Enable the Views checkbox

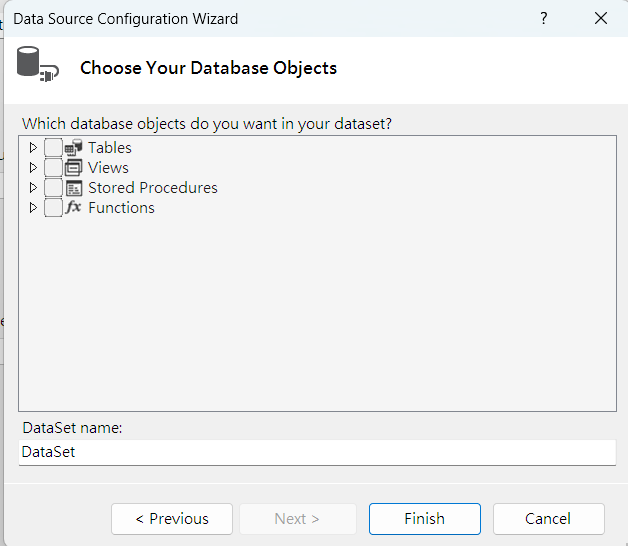[53, 168]
